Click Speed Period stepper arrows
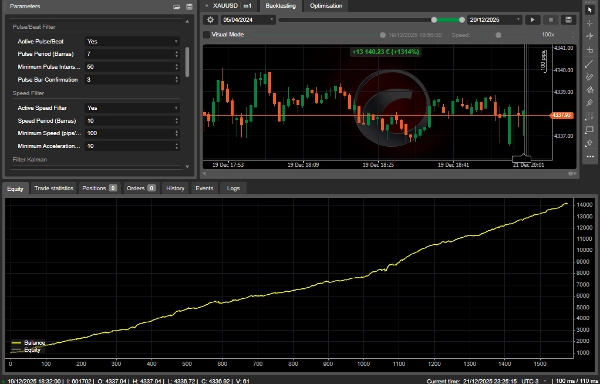Viewport: 600px width, 384px height. (176, 121)
